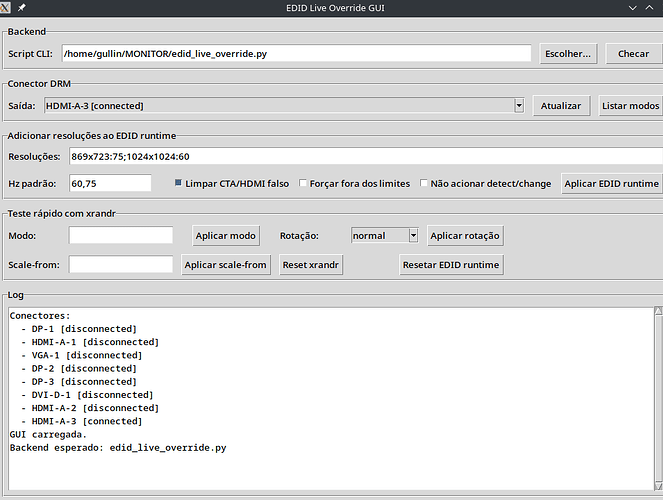Click the Script CLI path input field
Screen dimensions: 663x500
click(296, 54)
